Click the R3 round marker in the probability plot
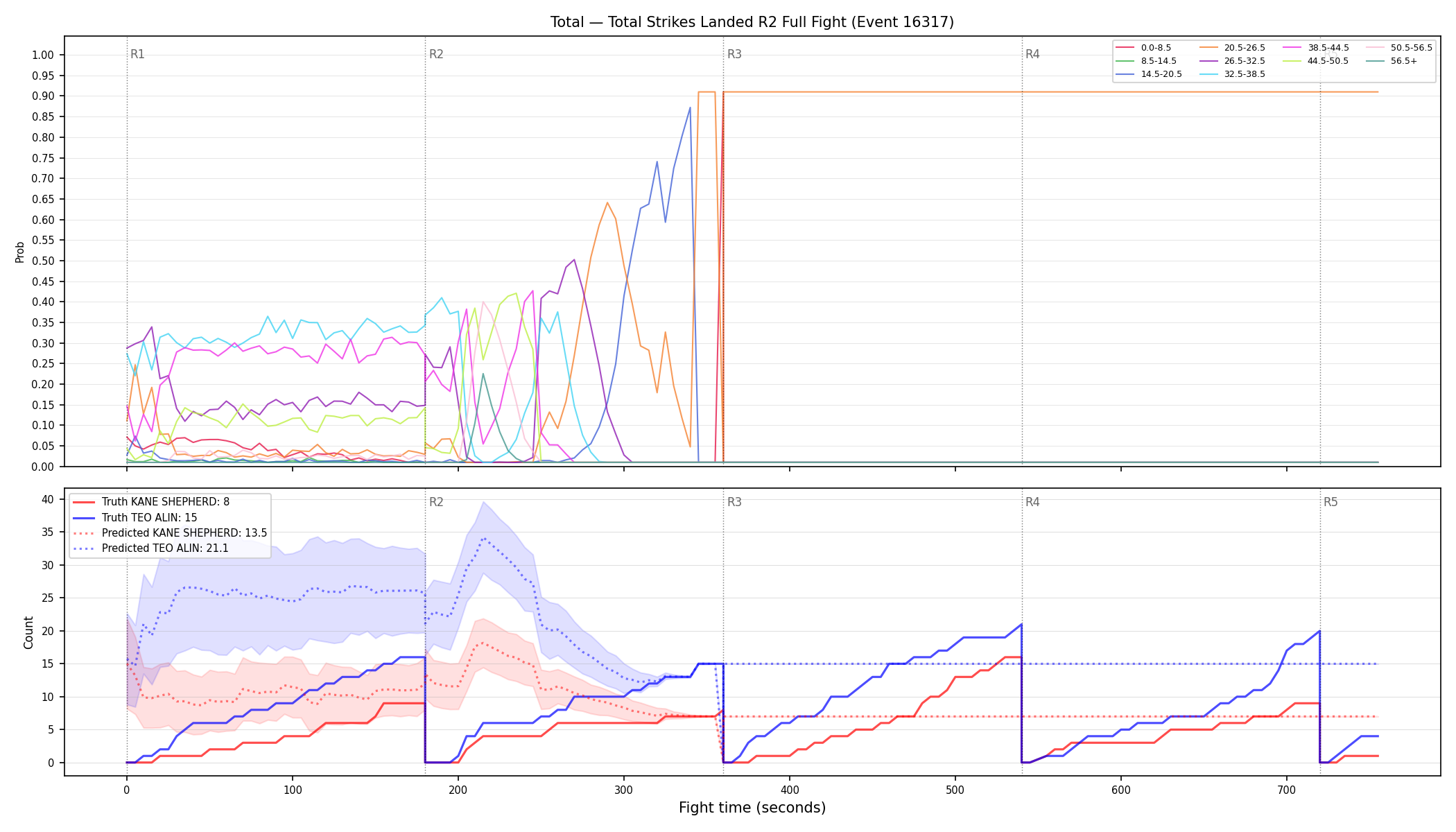The height and width of the screenshot is (832, 1456). (734, 54)
